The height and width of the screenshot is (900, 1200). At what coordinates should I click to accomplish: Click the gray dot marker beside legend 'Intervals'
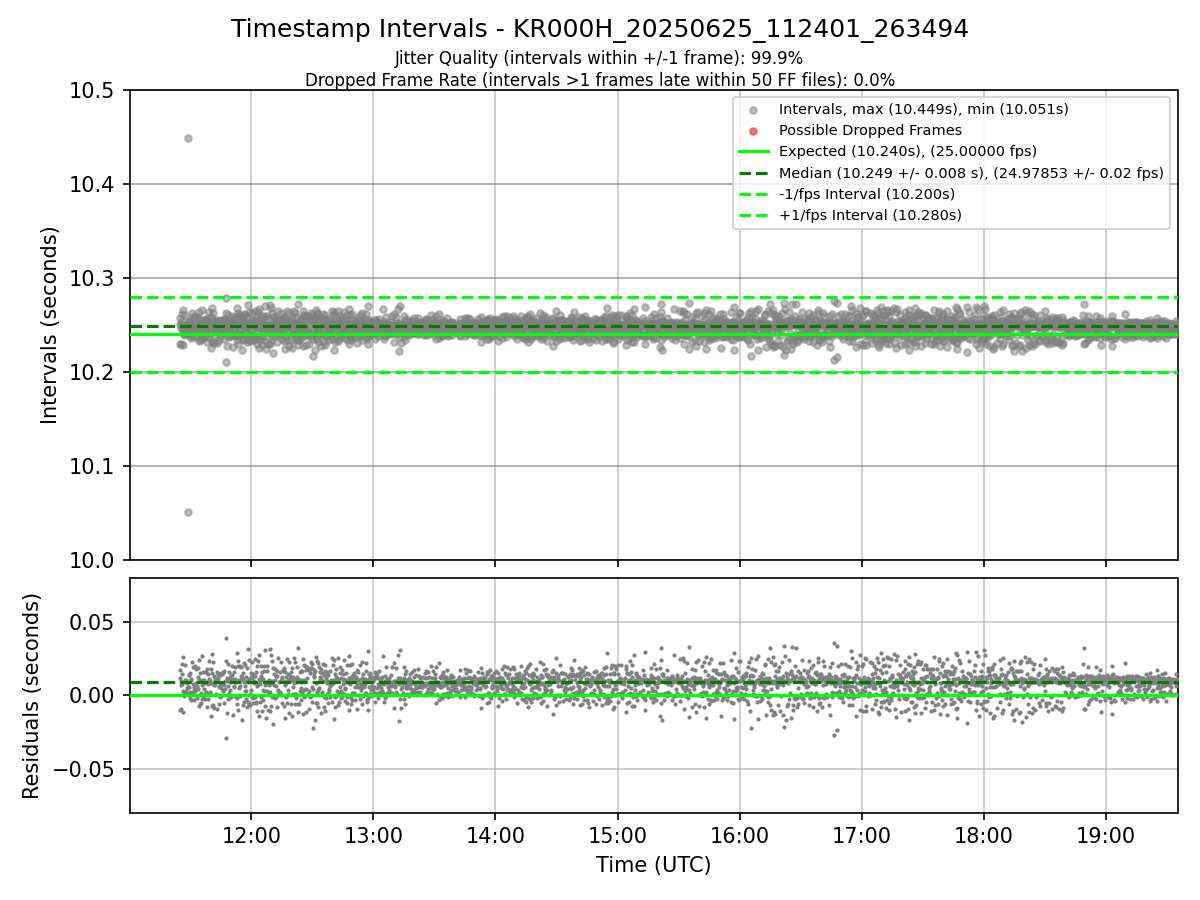point(754,110)
